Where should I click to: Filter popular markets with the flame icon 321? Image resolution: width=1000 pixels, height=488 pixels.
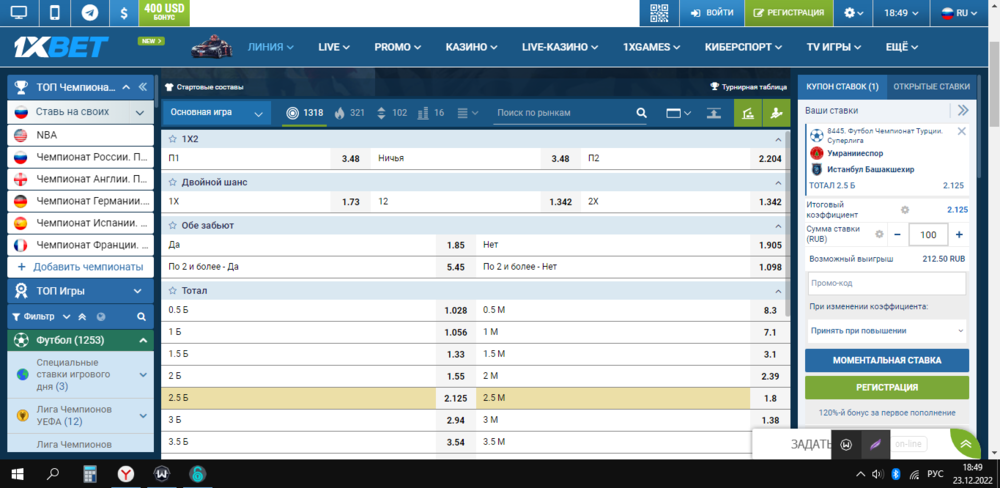point(349,113)
